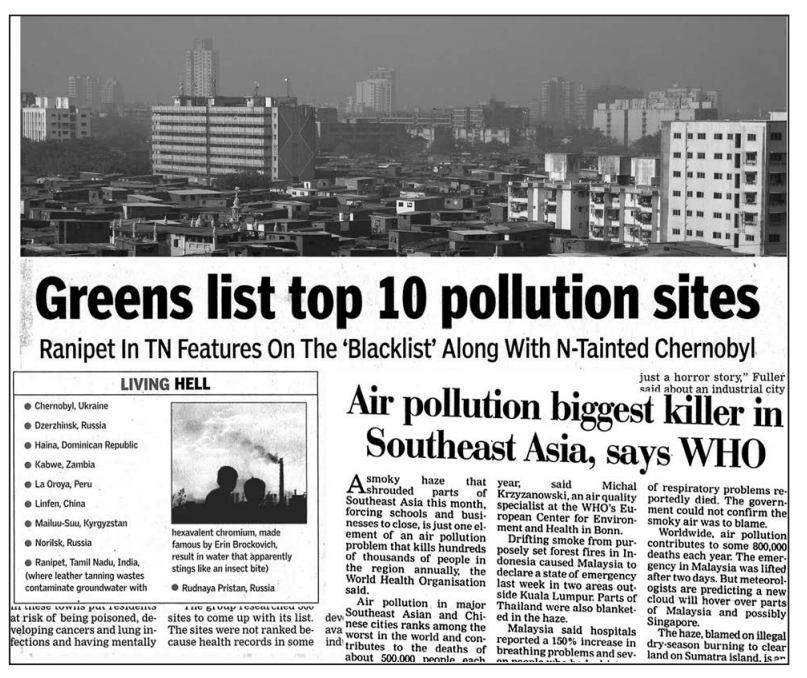807x678 pixels.
Task: Select the bullet beside Norilsk, Russia
Action: click(x=28, y=543)
